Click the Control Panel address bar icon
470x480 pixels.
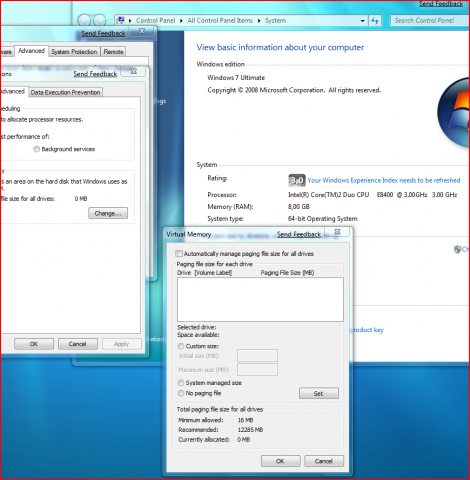(x=120, y=20)
